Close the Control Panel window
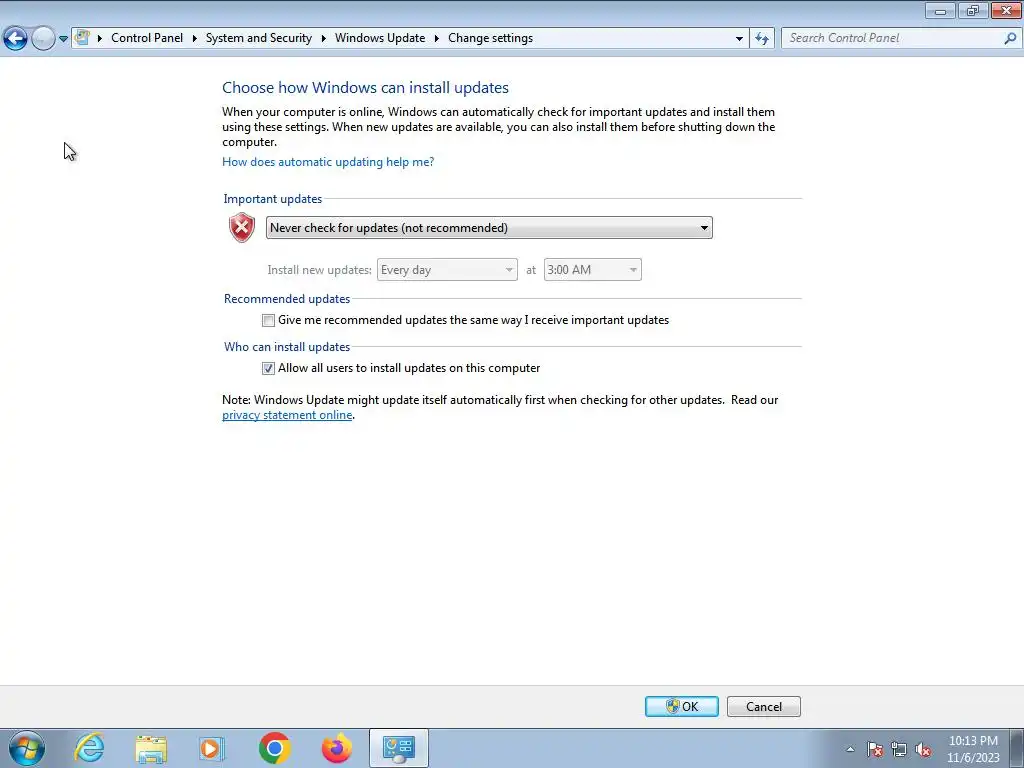The image size is (1024, 768). click(x=1006, y=11)
